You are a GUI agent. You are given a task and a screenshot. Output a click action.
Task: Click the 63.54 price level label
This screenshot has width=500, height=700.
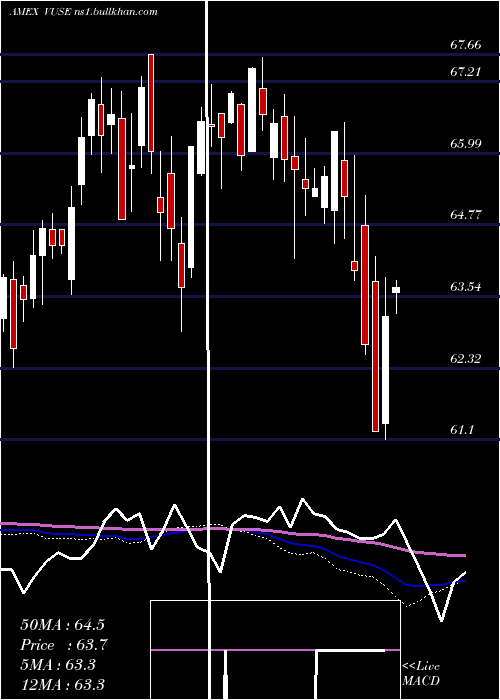466,287
